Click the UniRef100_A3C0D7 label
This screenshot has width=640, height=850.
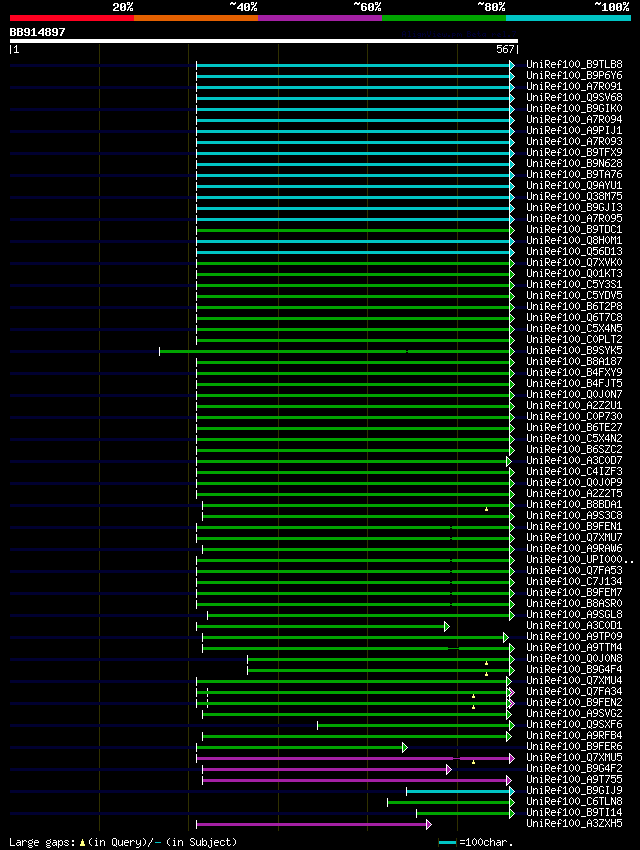coord(574,460)
